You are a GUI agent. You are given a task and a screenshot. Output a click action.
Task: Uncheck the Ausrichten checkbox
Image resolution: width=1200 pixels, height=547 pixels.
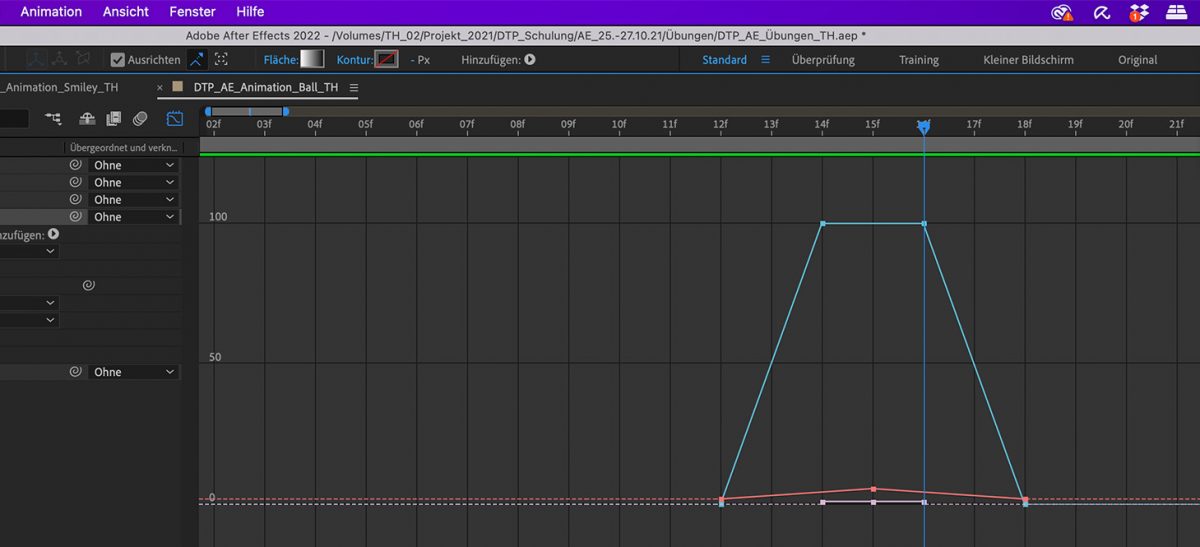(x=118, y=60)
